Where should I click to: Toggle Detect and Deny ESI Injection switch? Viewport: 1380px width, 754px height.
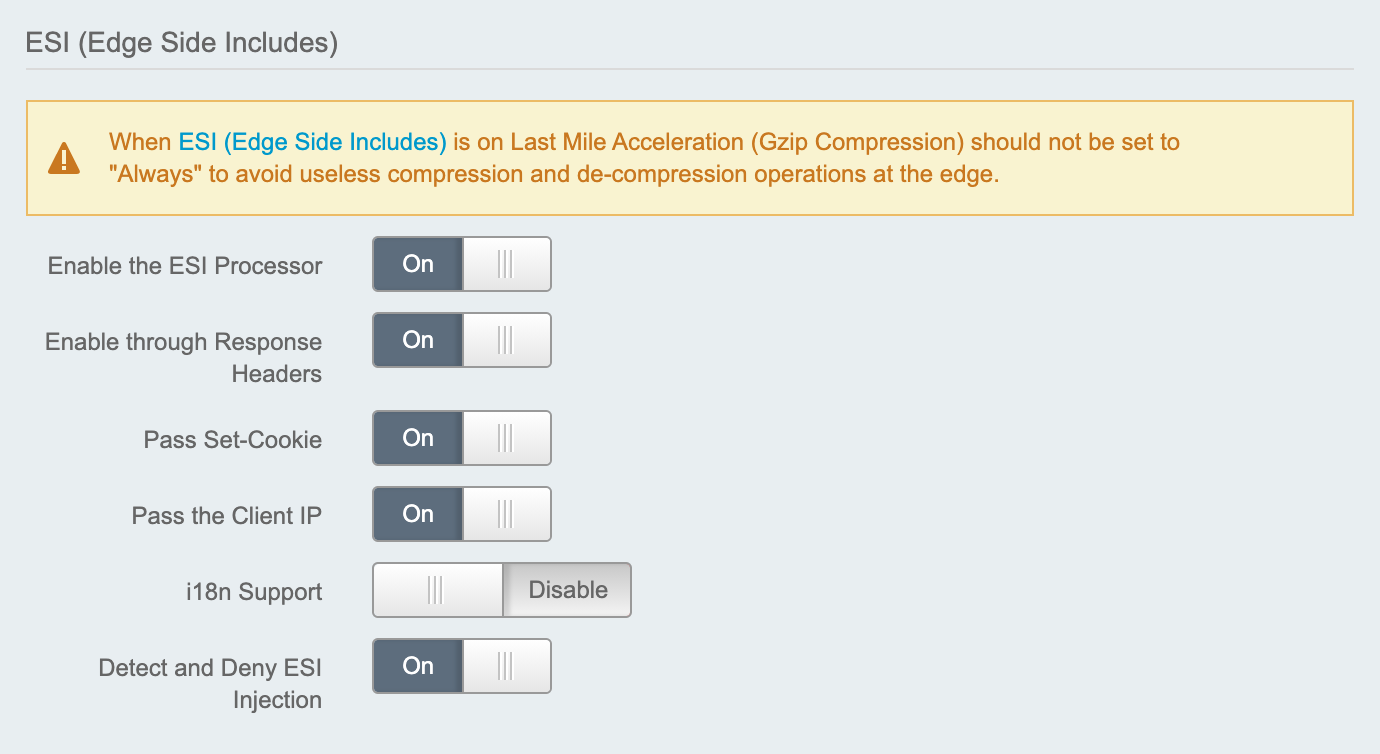point(462,666)
